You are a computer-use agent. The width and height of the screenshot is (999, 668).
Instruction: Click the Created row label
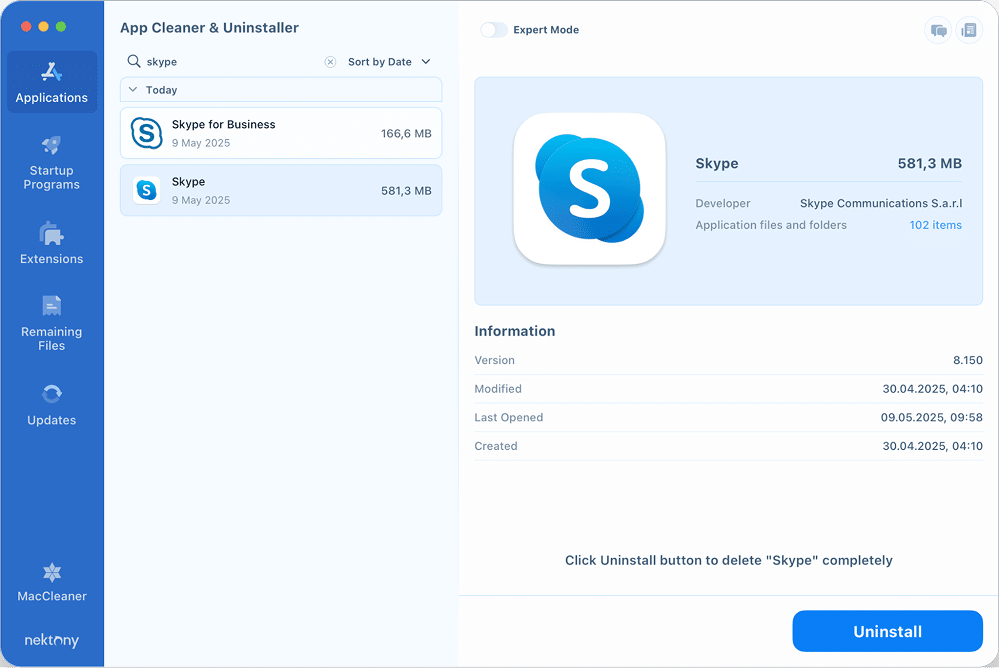coord(496,446)
